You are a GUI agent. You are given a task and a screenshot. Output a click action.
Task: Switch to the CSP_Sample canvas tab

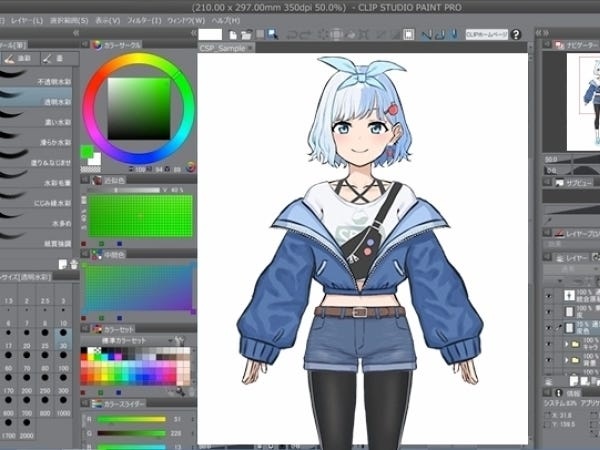[x=222, y=46]
